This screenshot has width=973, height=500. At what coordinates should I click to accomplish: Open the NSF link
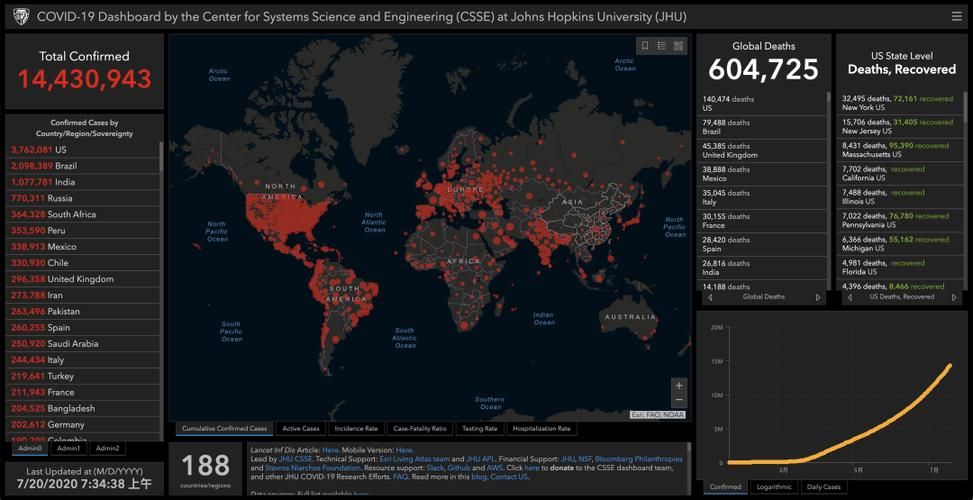(585, 459)
